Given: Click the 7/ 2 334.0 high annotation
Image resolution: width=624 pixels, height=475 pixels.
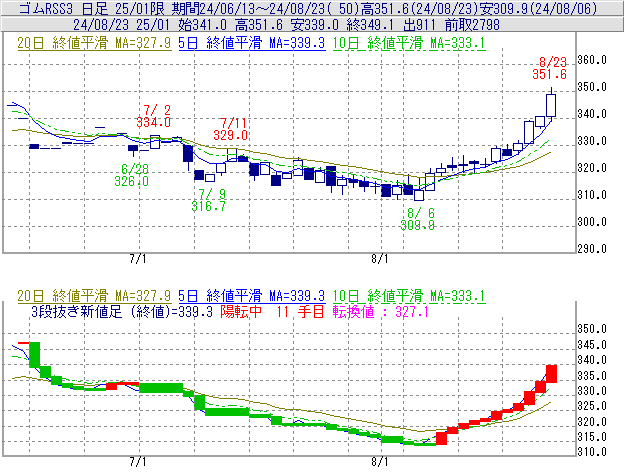Looking at the screenshot, I should click(x=154, y=116).
